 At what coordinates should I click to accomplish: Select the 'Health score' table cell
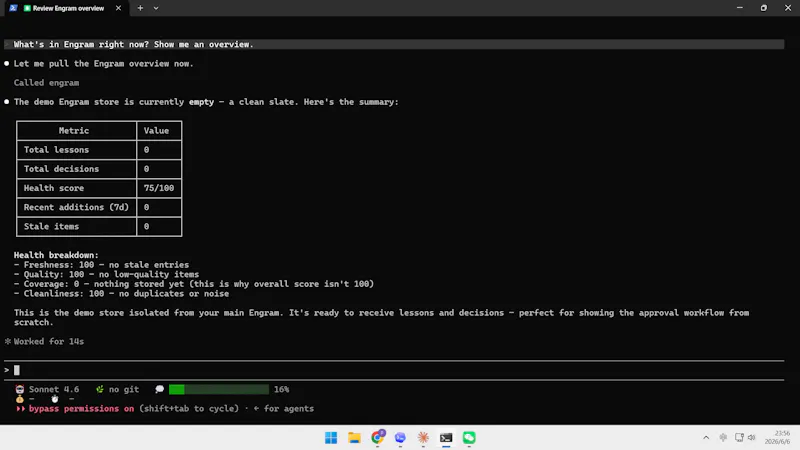coord(77,188)
